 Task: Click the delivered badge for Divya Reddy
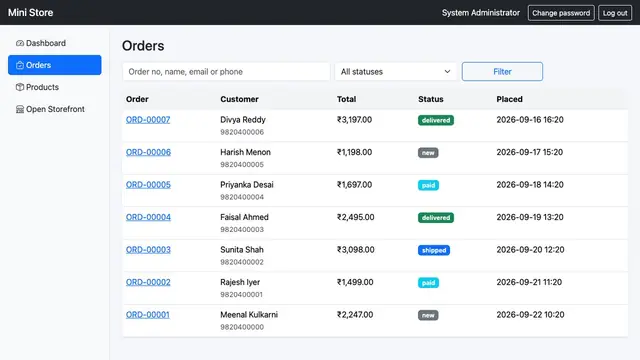(436, 120)
